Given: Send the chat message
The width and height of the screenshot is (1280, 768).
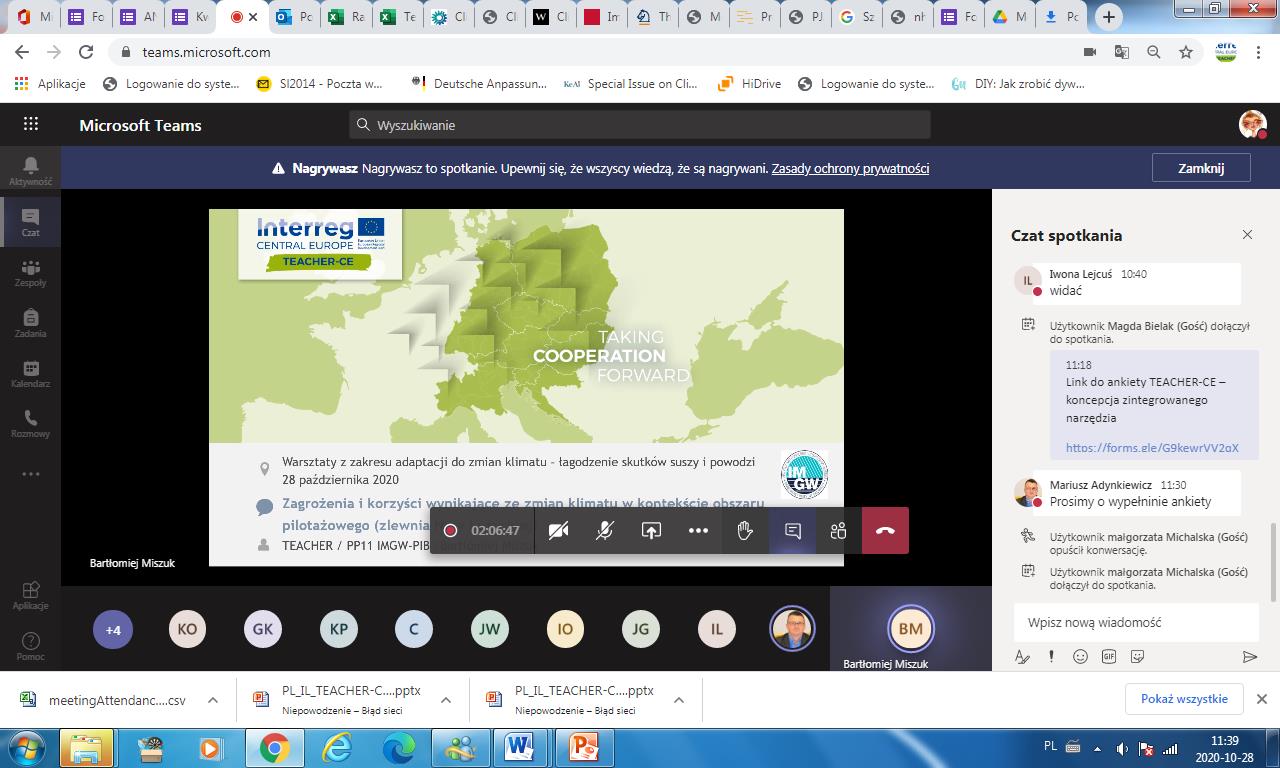Looking at the screenshot, I should [x=1249, y=657].
